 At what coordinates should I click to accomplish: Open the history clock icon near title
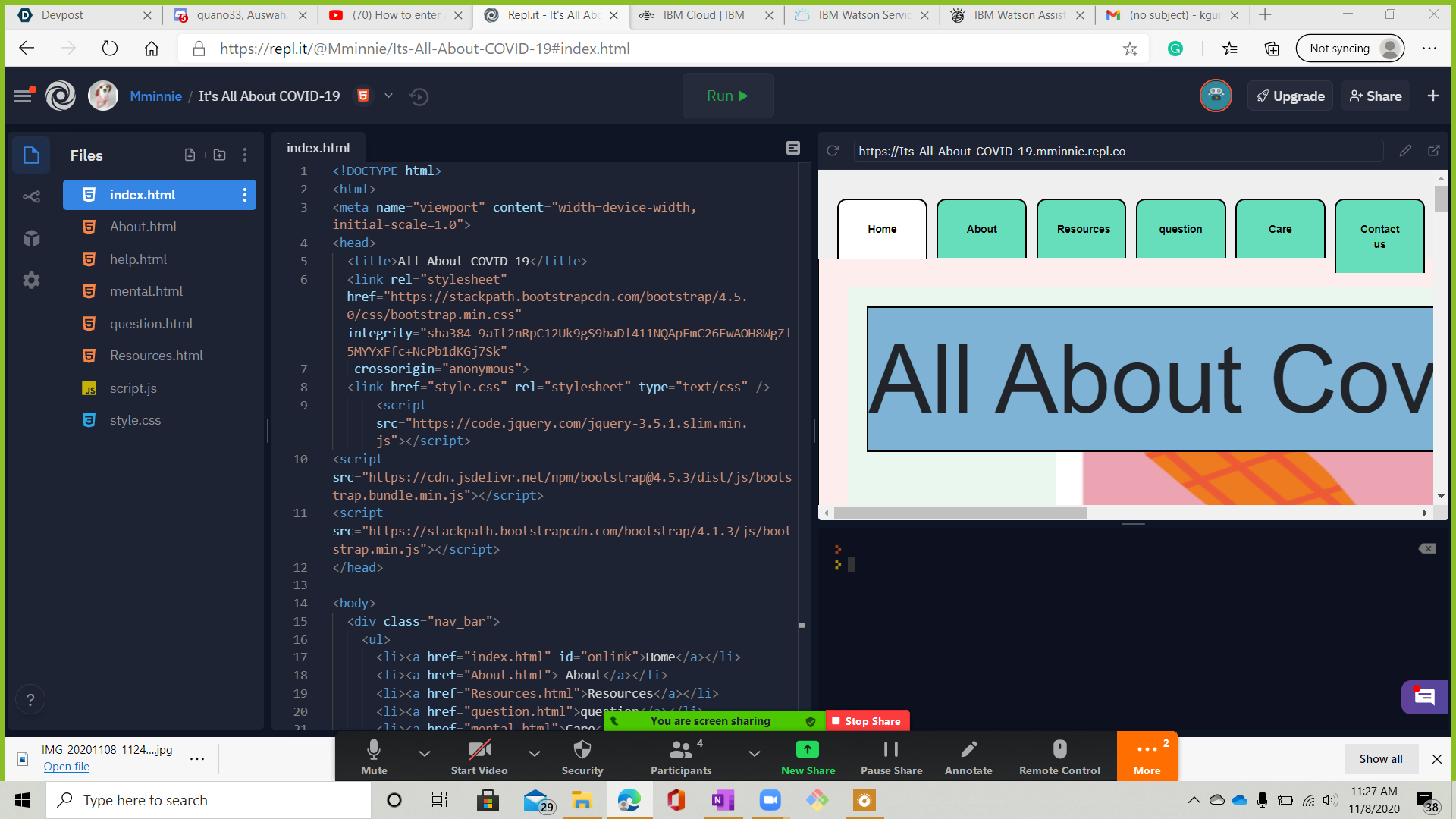click(419, 96)
